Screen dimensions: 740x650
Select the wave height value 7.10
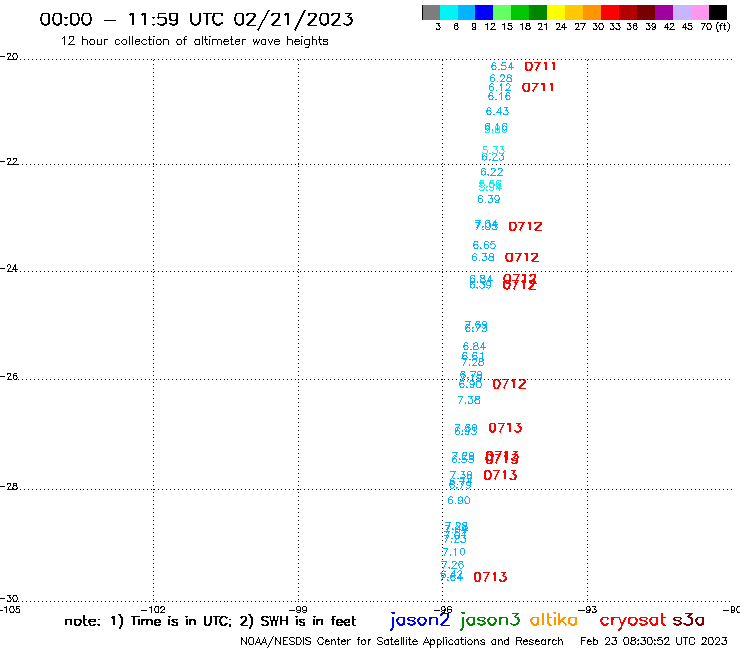(x=454, y=552)
